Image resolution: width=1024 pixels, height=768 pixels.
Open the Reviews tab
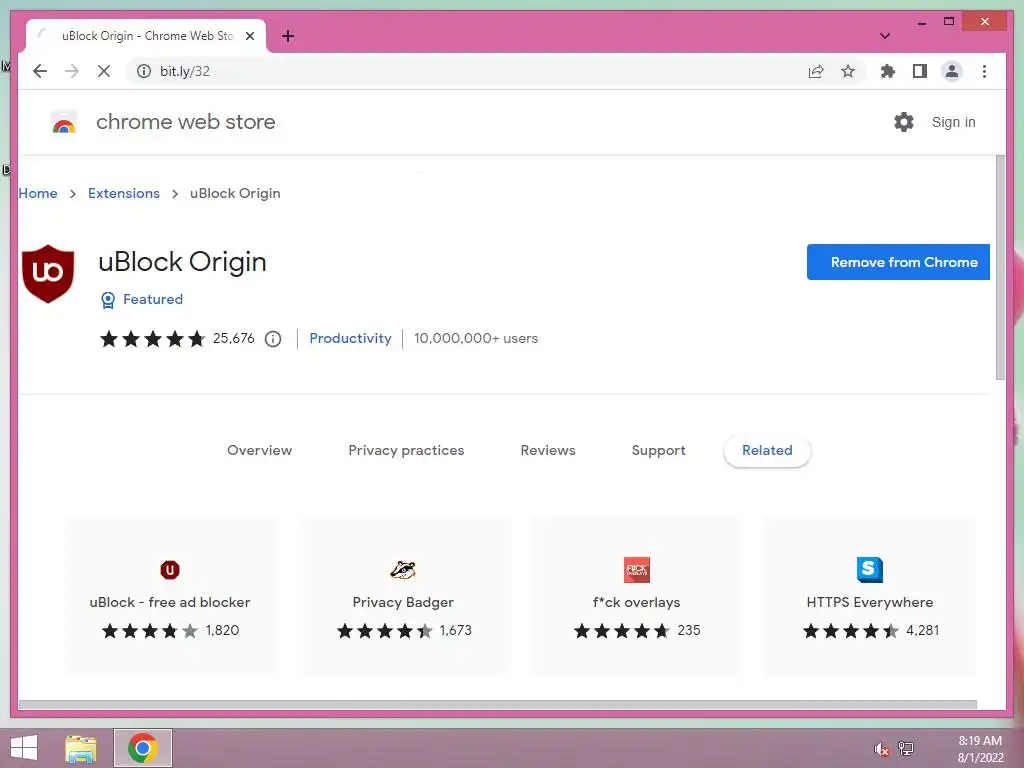coord(548,451)
